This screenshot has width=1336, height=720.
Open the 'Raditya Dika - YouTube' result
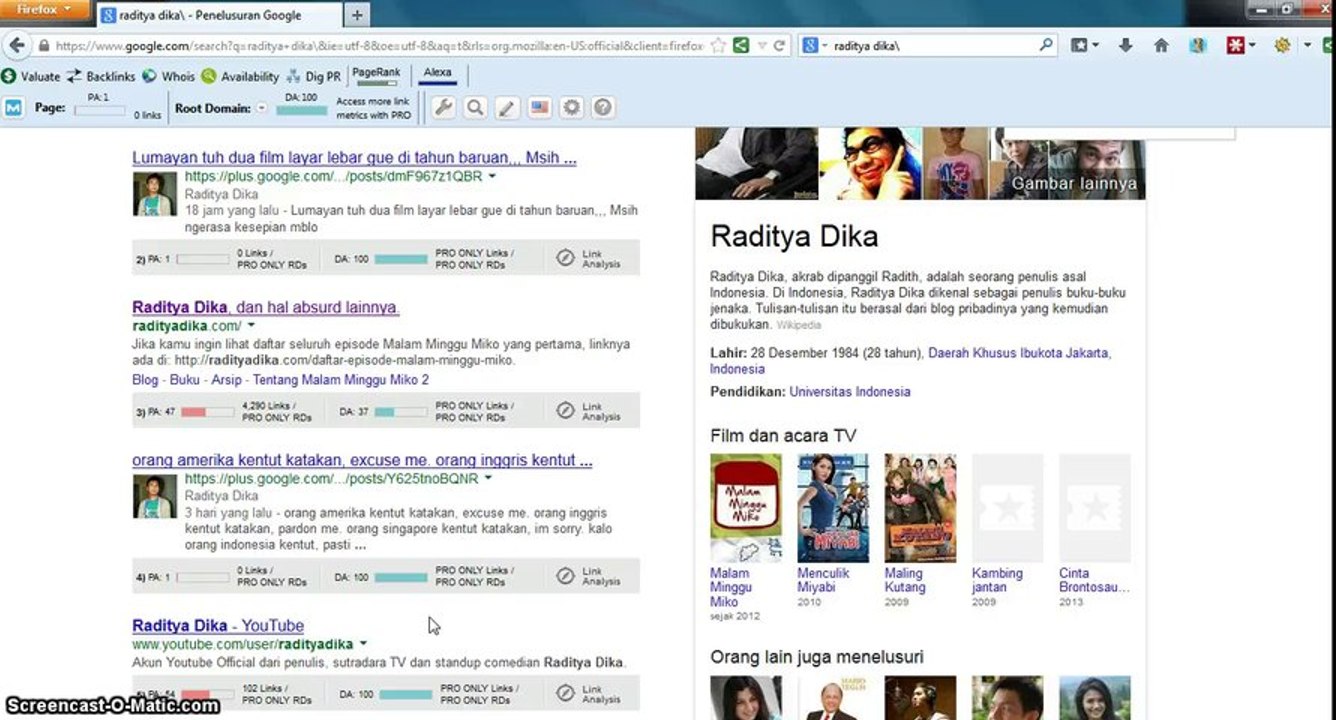click(x=218, y=626)
